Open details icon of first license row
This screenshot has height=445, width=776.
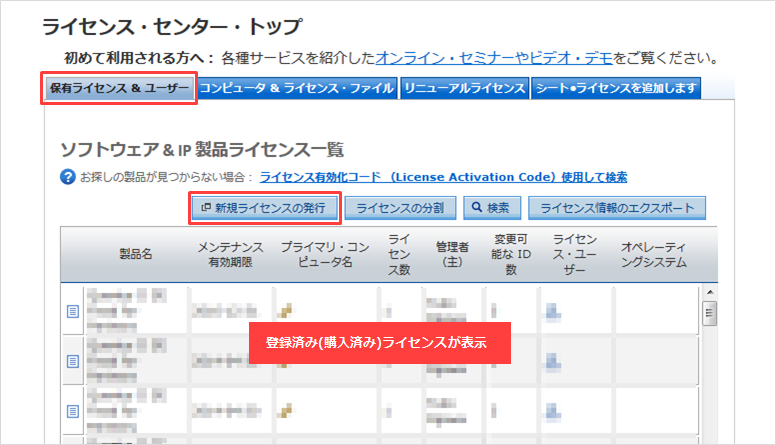[73, 311]
